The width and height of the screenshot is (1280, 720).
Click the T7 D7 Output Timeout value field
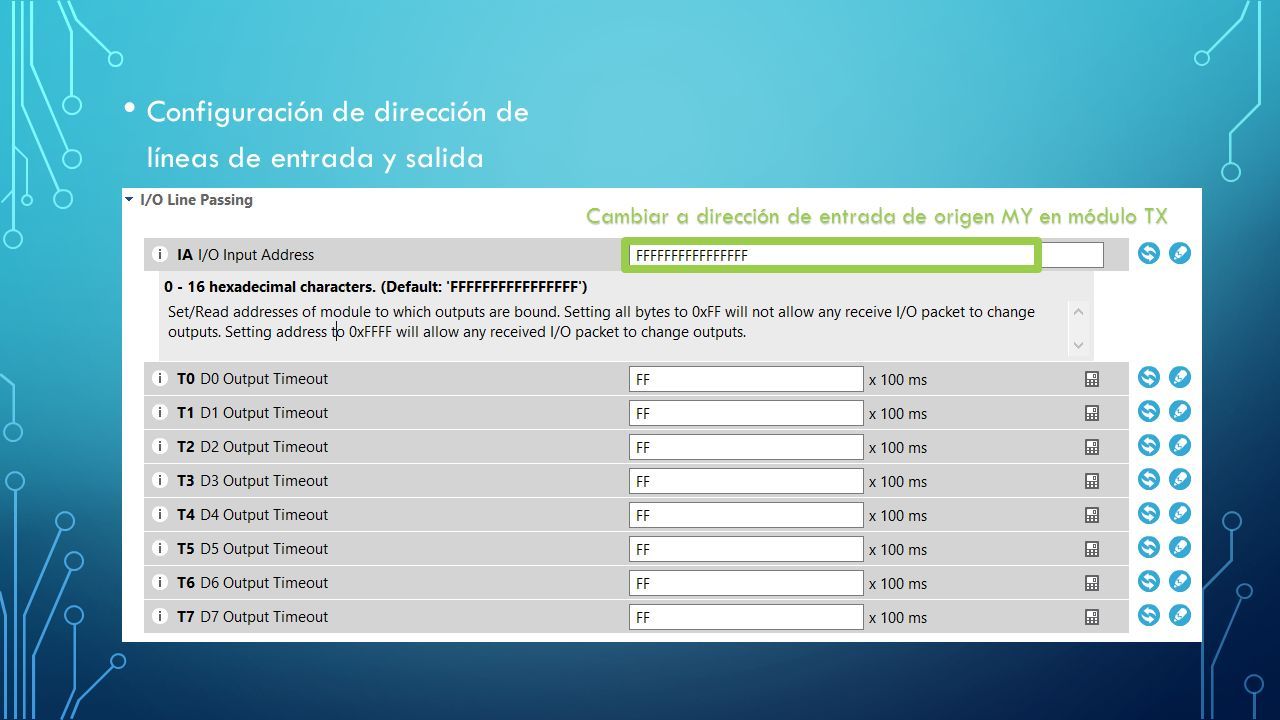pyautogui.click(x=746, y=617)
